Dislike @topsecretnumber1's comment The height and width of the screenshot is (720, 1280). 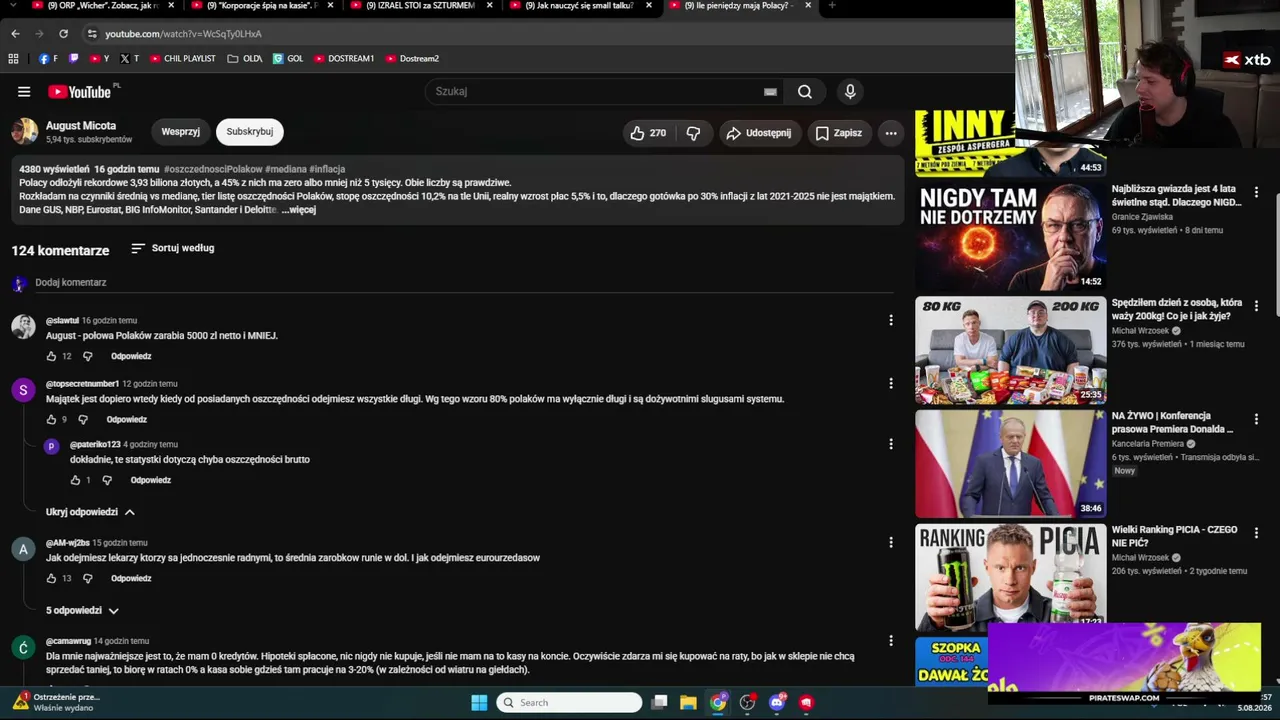[x=82, y=420]
